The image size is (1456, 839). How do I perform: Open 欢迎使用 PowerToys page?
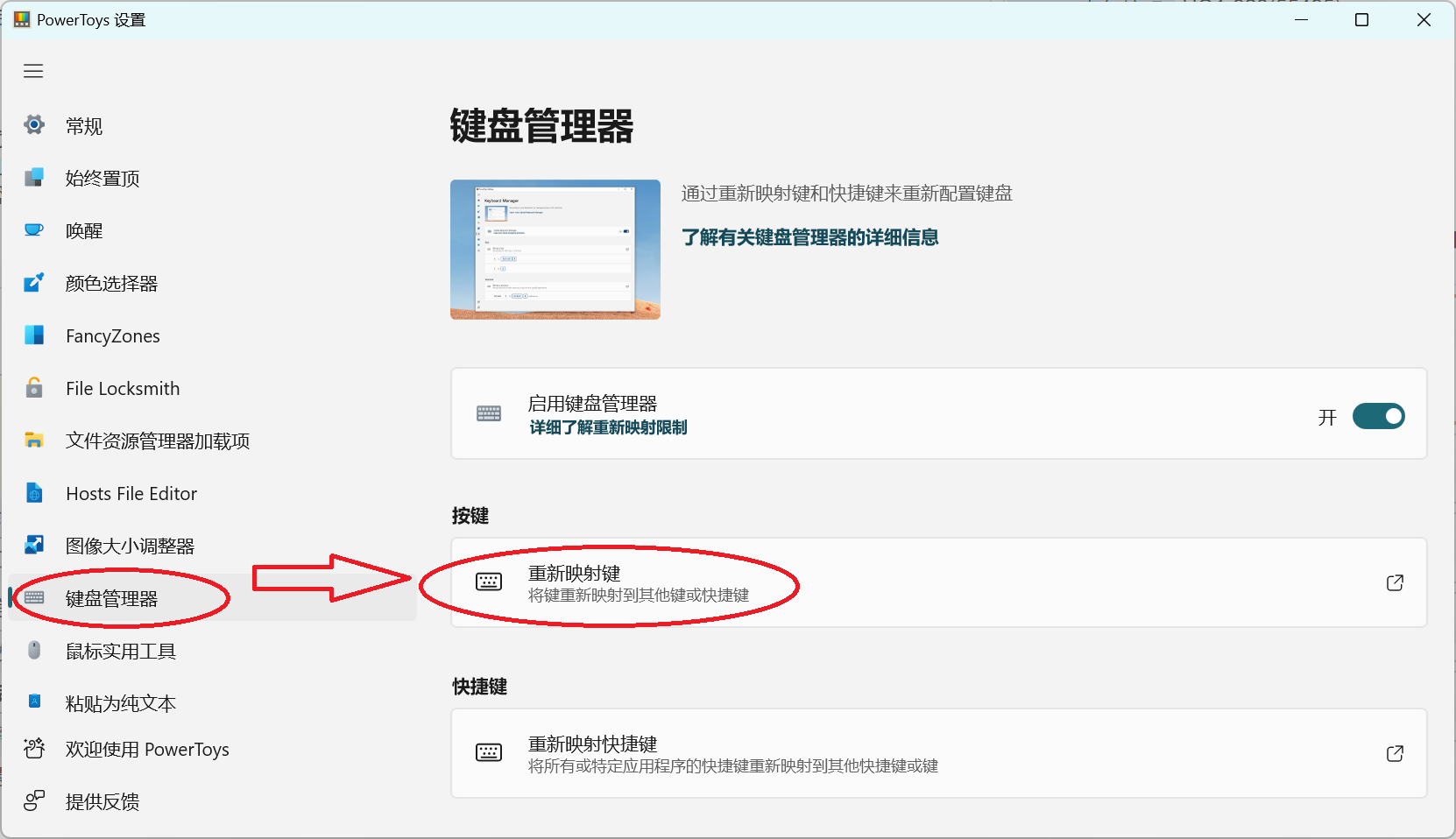[x=212, y=750]
